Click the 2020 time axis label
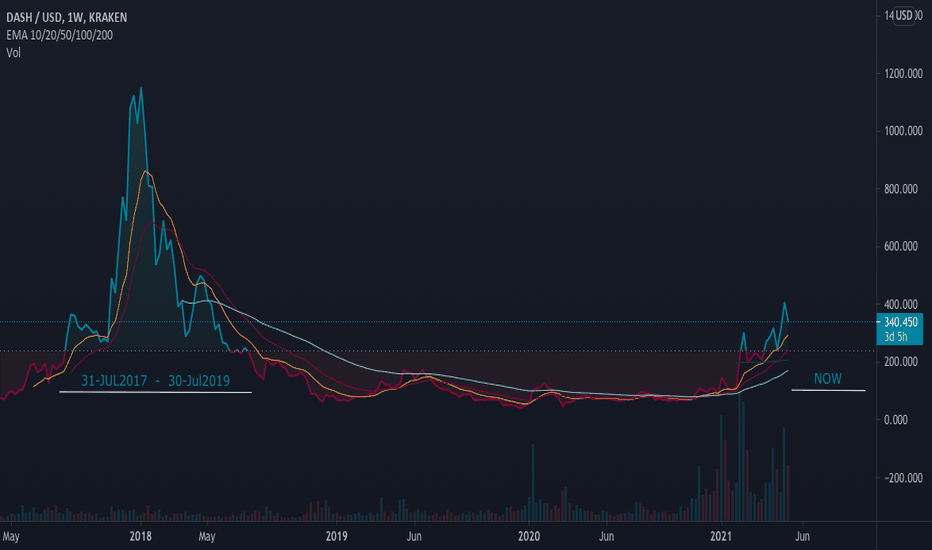Screen dimensions: 932x550 [529, 536]
